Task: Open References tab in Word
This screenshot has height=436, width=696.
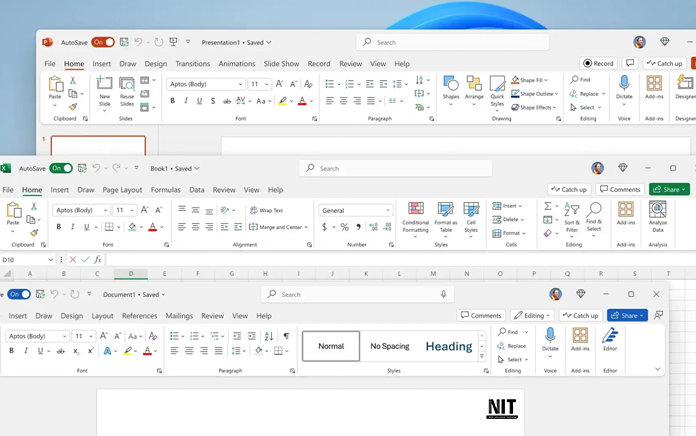Action: (139, 316)
